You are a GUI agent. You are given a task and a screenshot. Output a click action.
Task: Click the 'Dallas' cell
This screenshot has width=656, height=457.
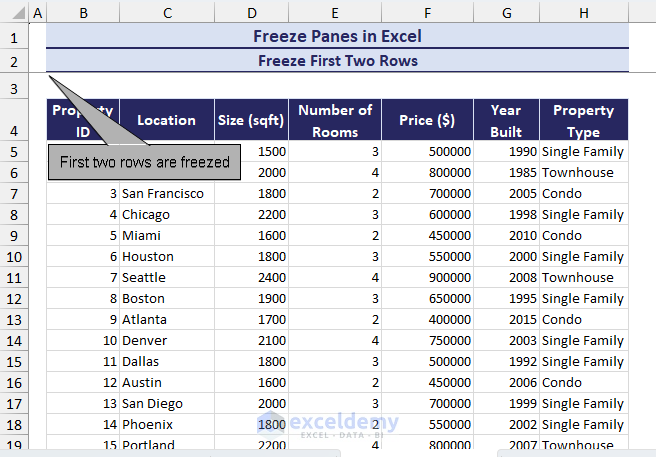[167, 362]
